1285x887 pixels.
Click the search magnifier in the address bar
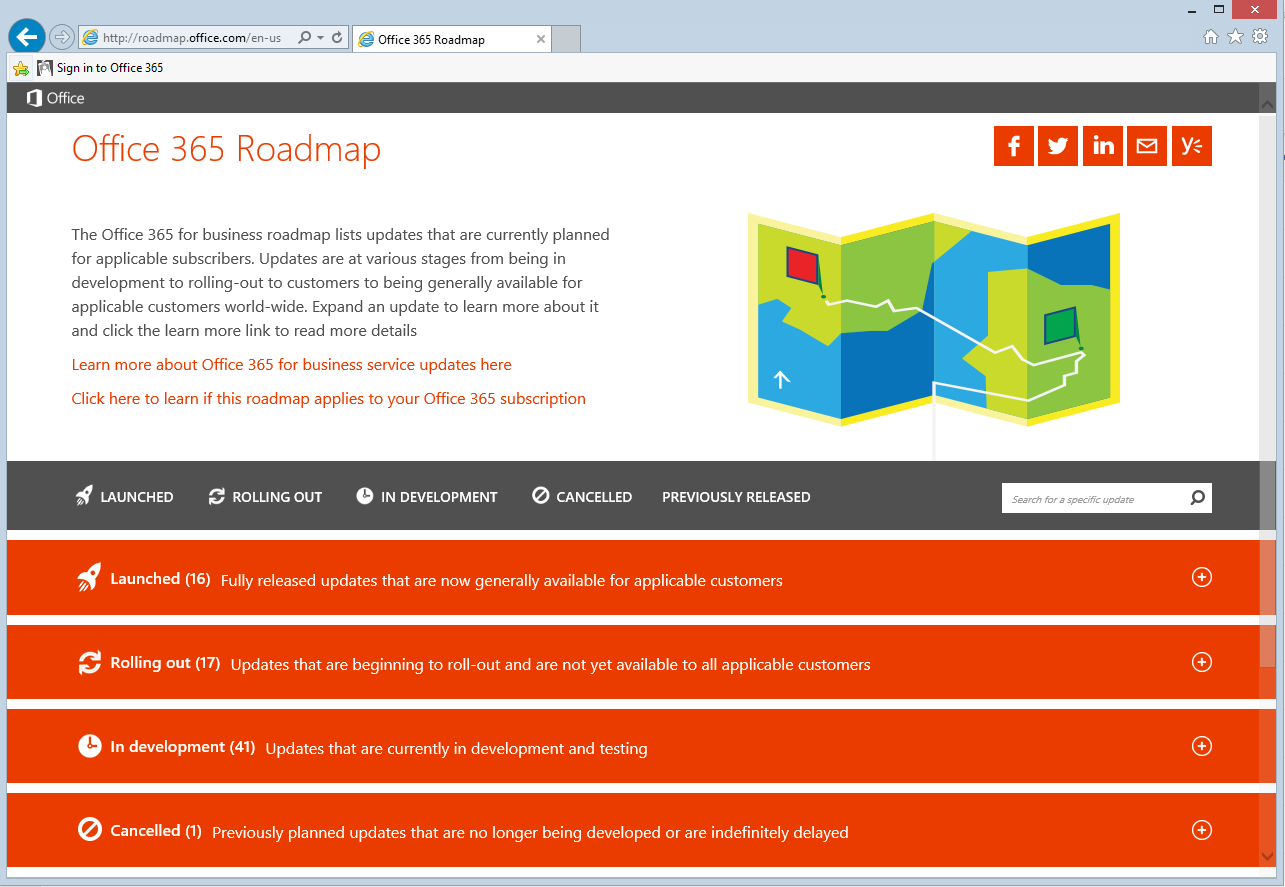tap(305, 38)
